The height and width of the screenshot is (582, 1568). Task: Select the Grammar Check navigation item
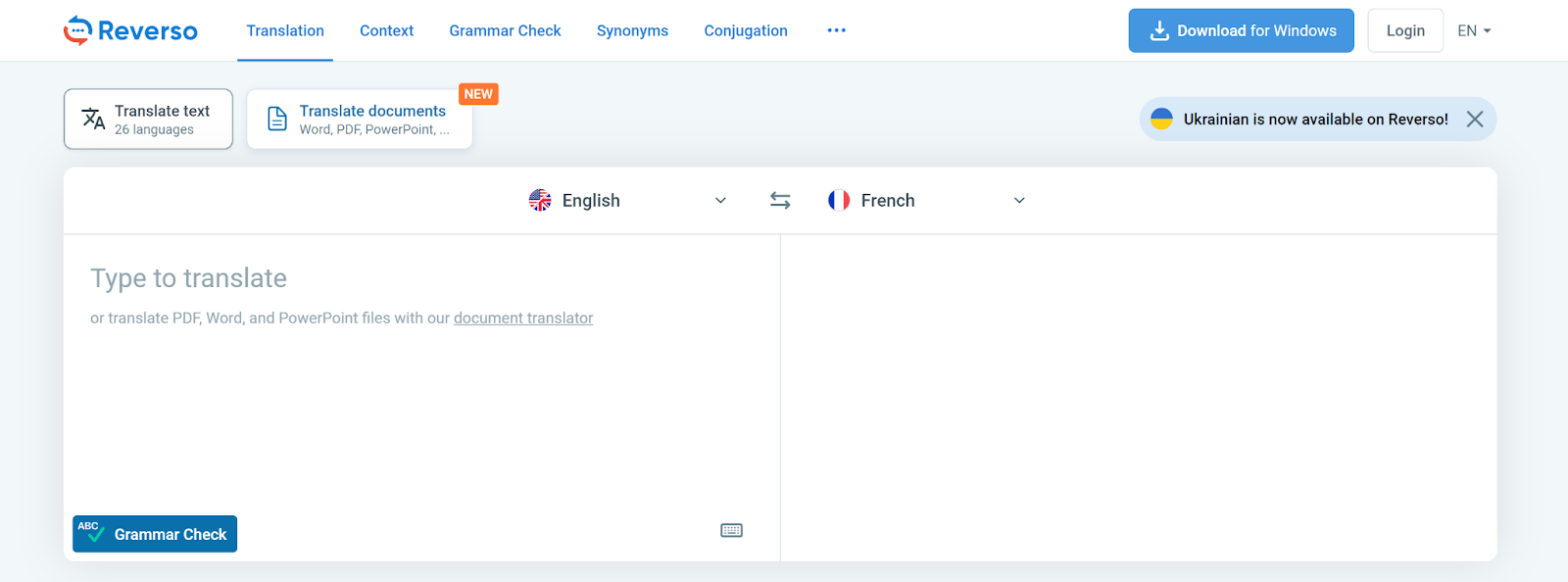[x=505, y=30]
